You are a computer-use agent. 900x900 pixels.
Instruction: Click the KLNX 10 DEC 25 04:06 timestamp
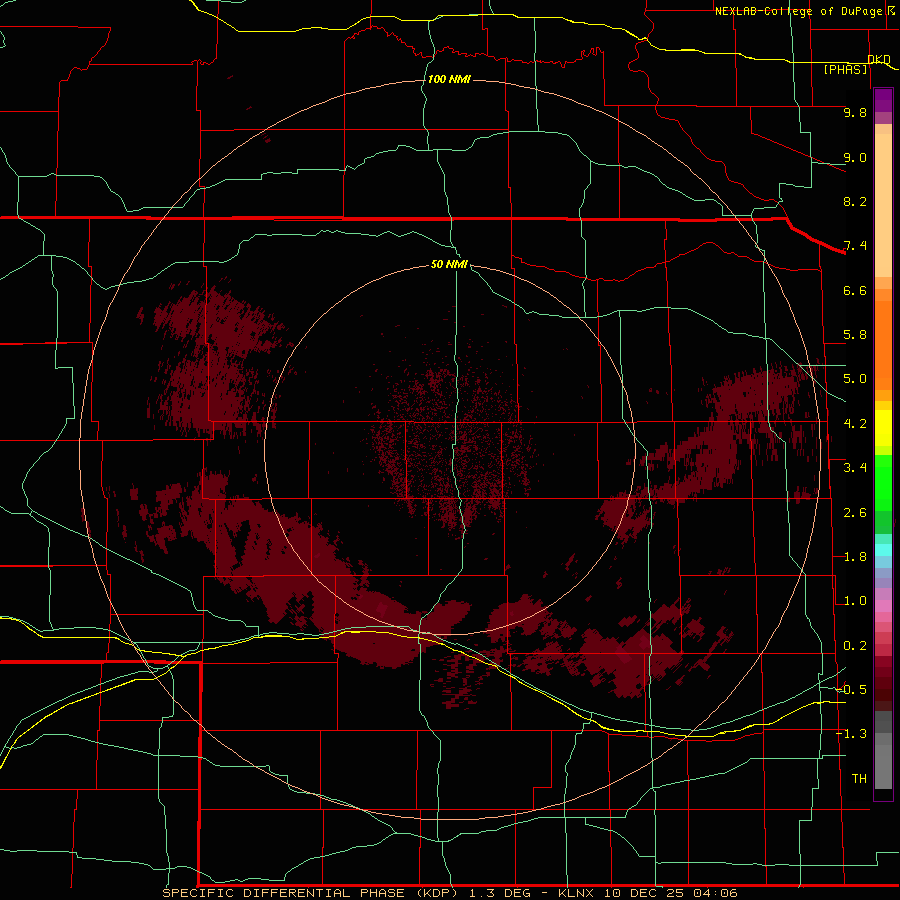point(647,893)
